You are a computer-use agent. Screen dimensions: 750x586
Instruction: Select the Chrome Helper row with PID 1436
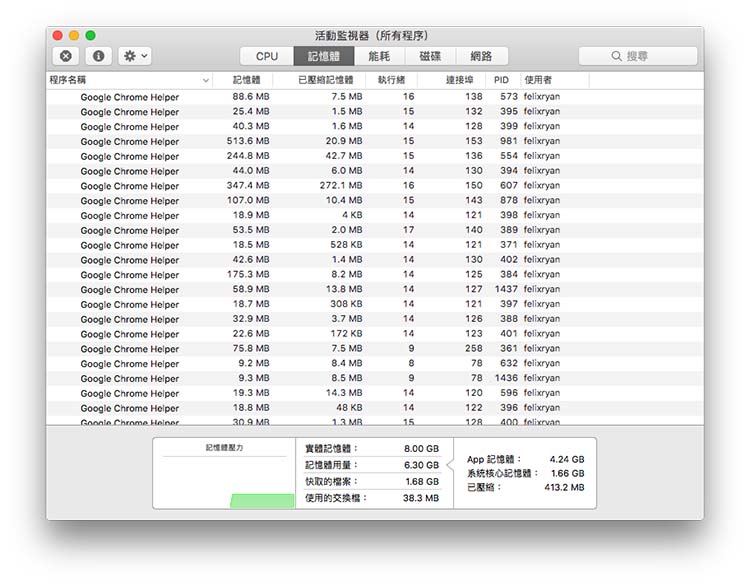tap(375, 378)
